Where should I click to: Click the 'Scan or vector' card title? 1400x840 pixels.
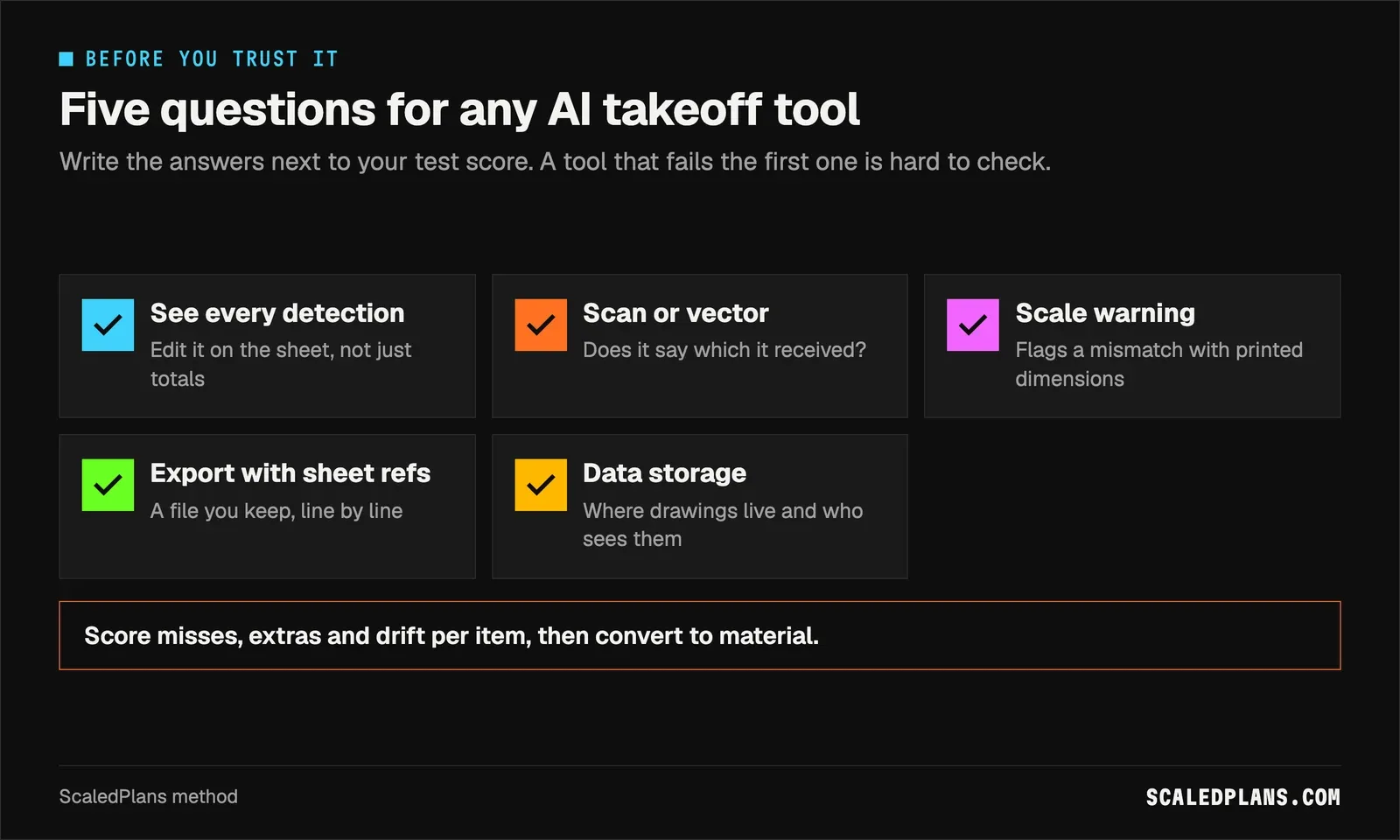(x=675, y=313)
